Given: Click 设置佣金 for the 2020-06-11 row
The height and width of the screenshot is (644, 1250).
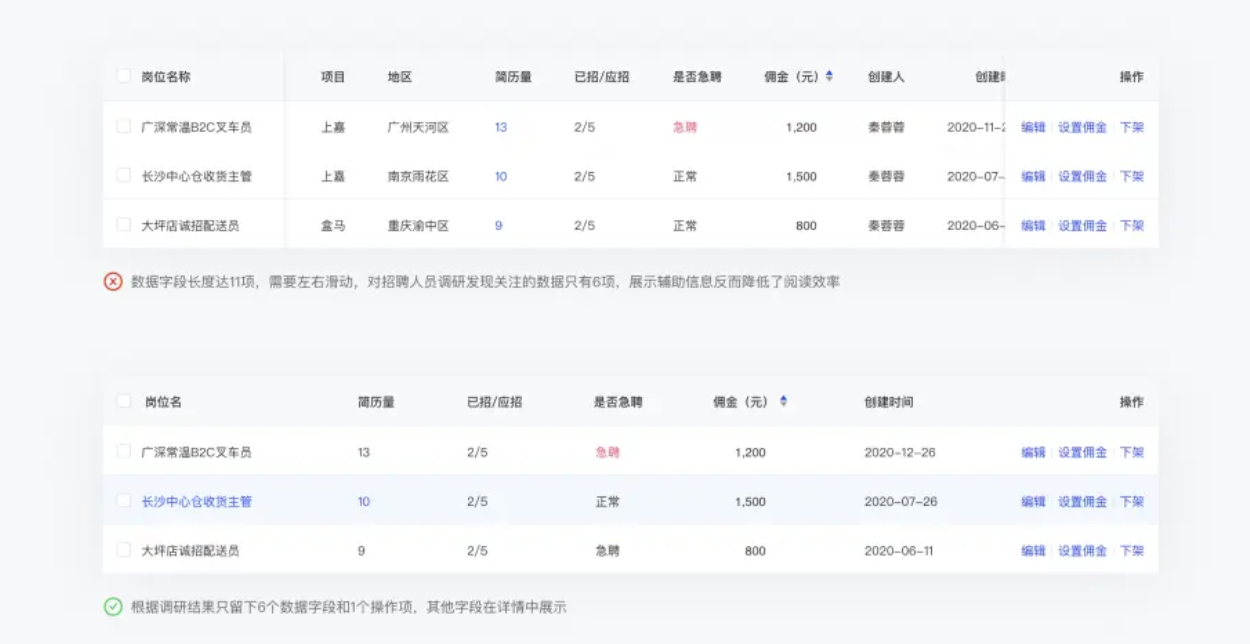Looking at the screenshot, I should 1082,550.
